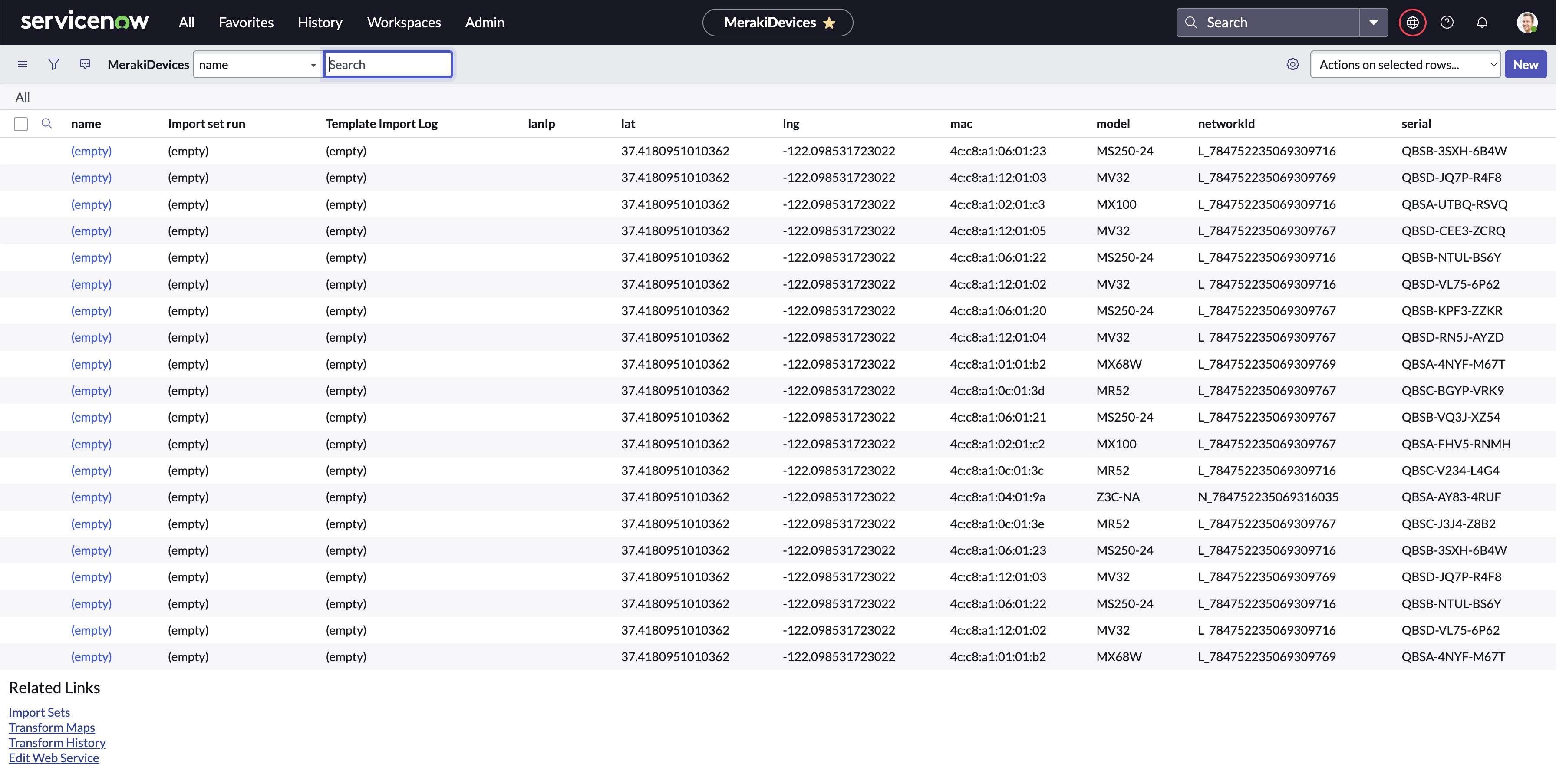Click the personalize list gear icon
The image size is (1556, 784).
point(1292,64)
